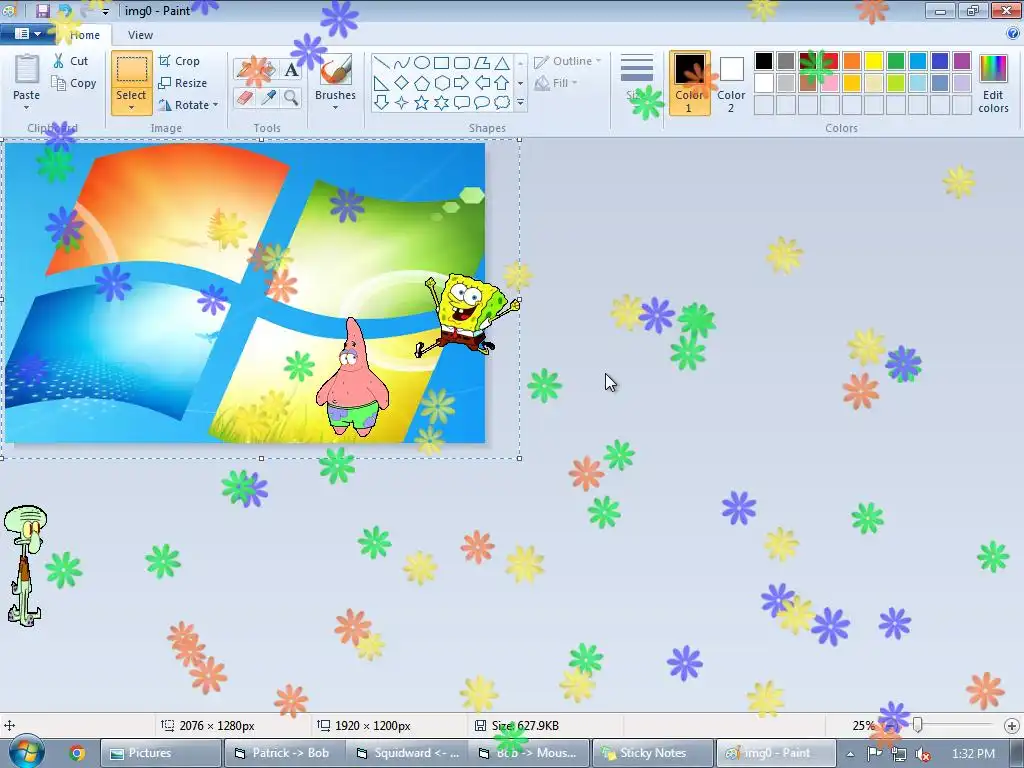Expand the Shapes gallery more arrow
The width and height of the screenshot is (1024, 768).
coord(520,103)
